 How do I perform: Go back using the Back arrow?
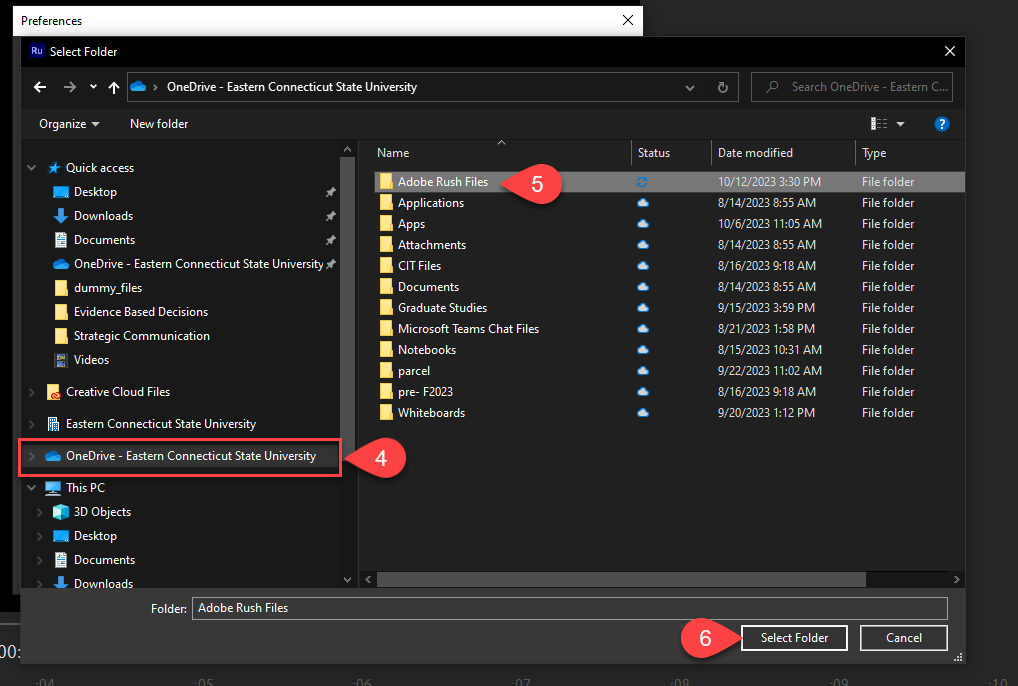(40, 87)
